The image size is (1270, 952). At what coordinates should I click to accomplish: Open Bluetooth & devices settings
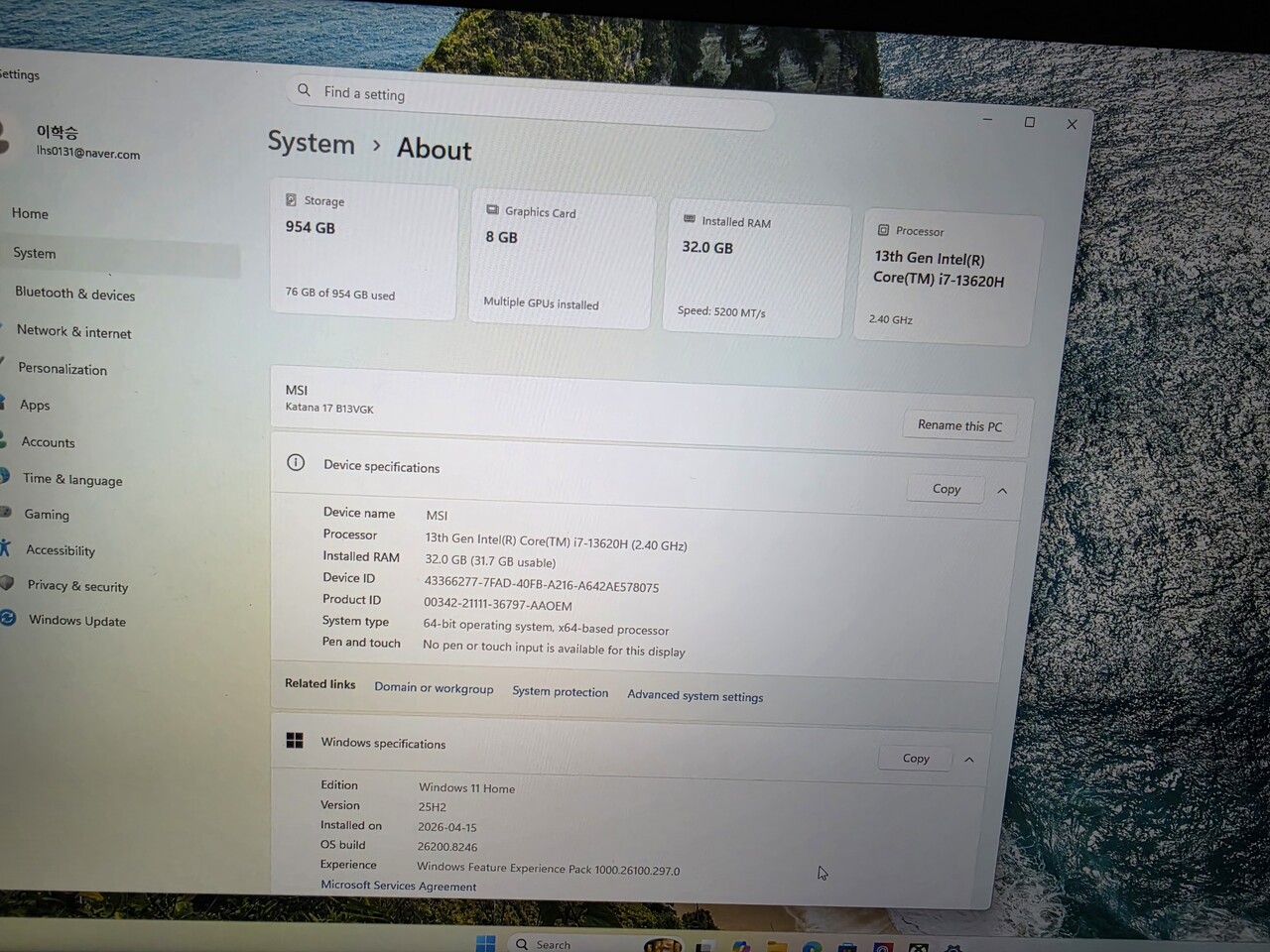[x=74, y=294]
